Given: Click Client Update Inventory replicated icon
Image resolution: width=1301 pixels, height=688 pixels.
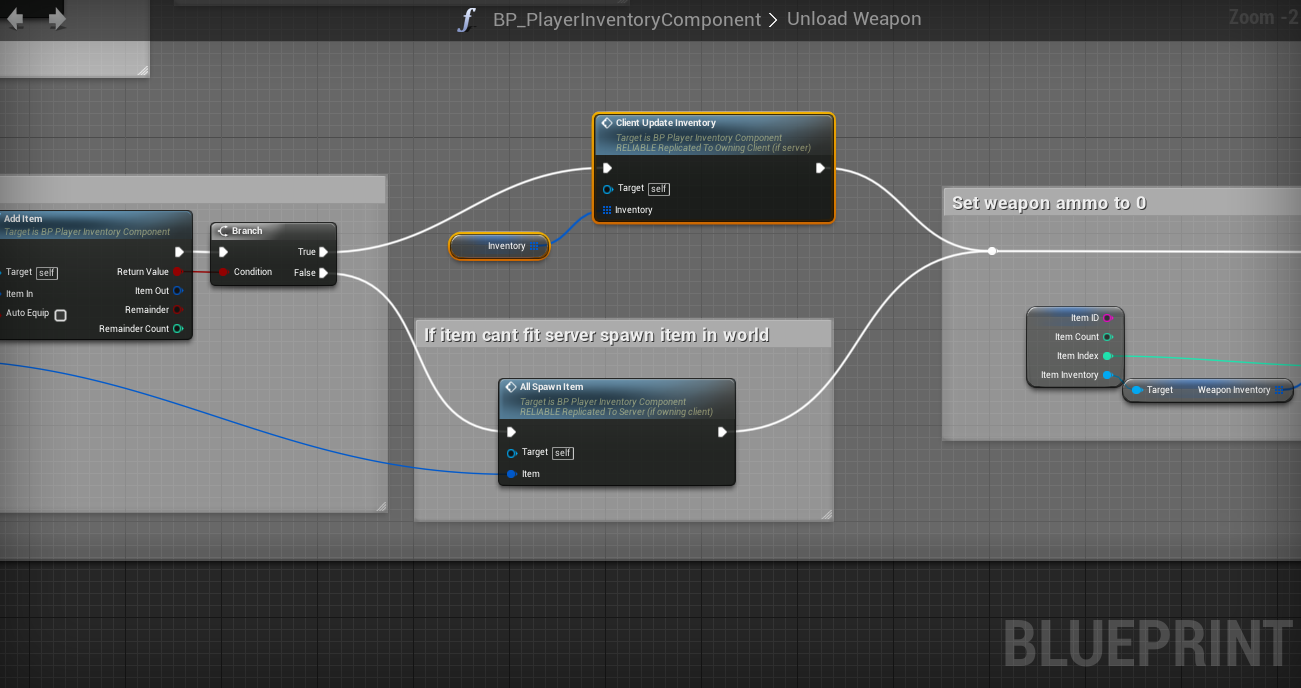Looking at the screenshot, I should [x=606, y=123].
